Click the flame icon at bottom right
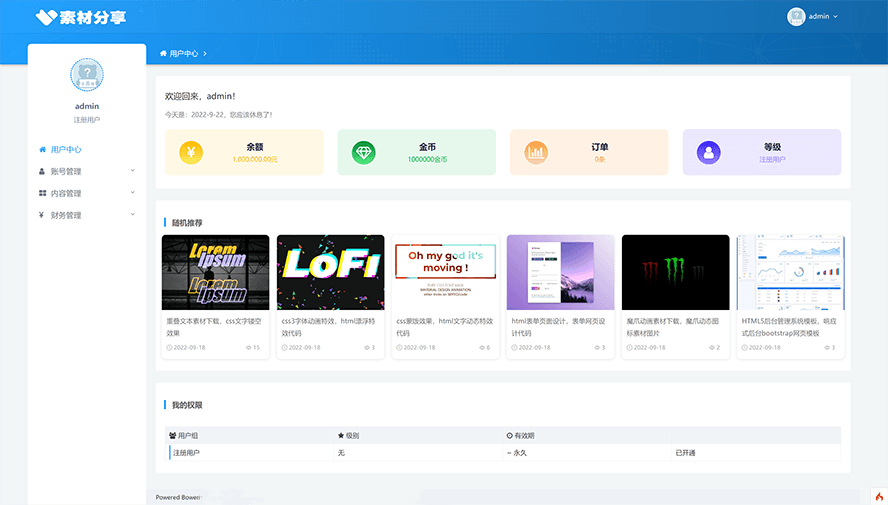 pos(879,496)
